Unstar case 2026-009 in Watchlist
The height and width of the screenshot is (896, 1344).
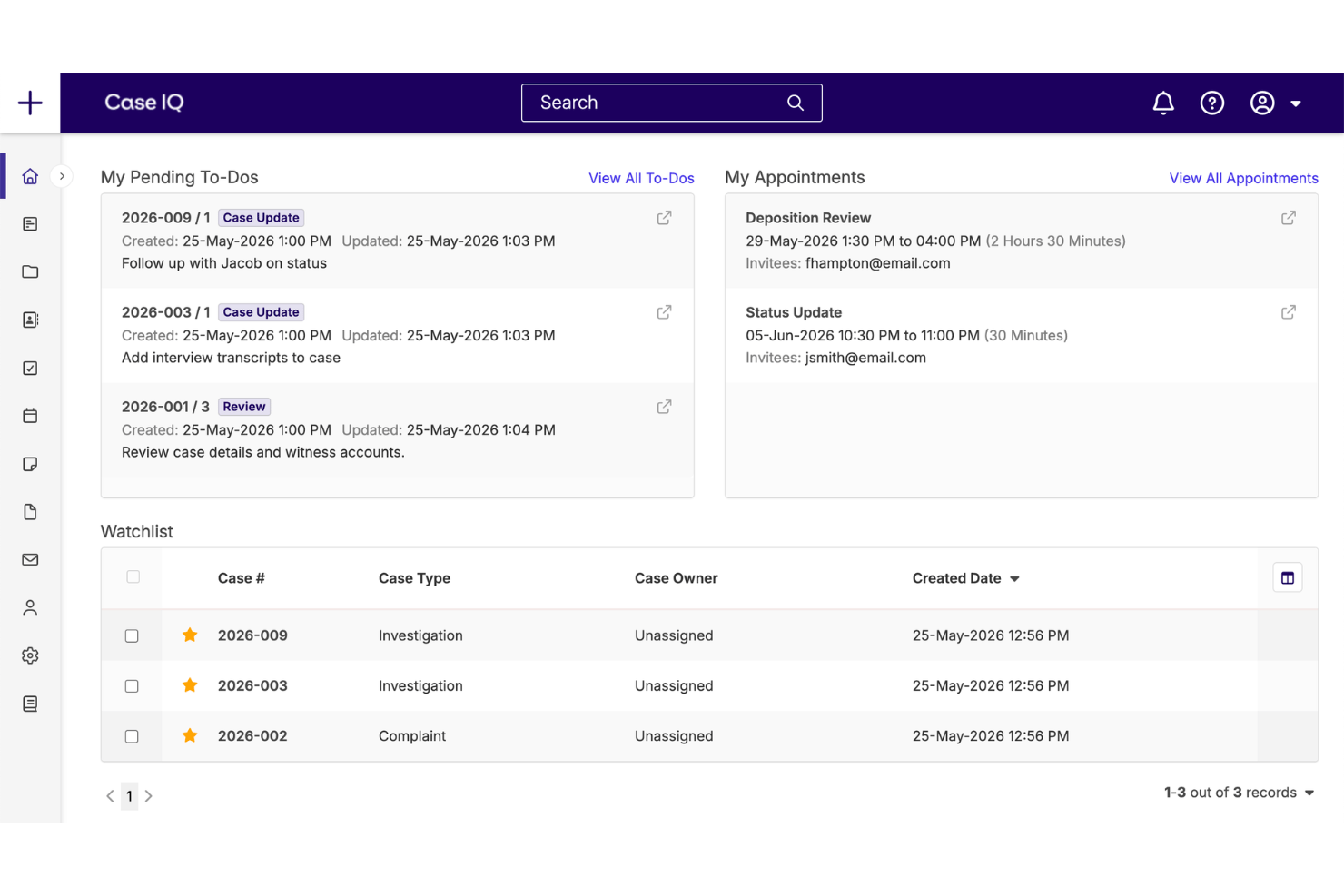tap(190, 635)
